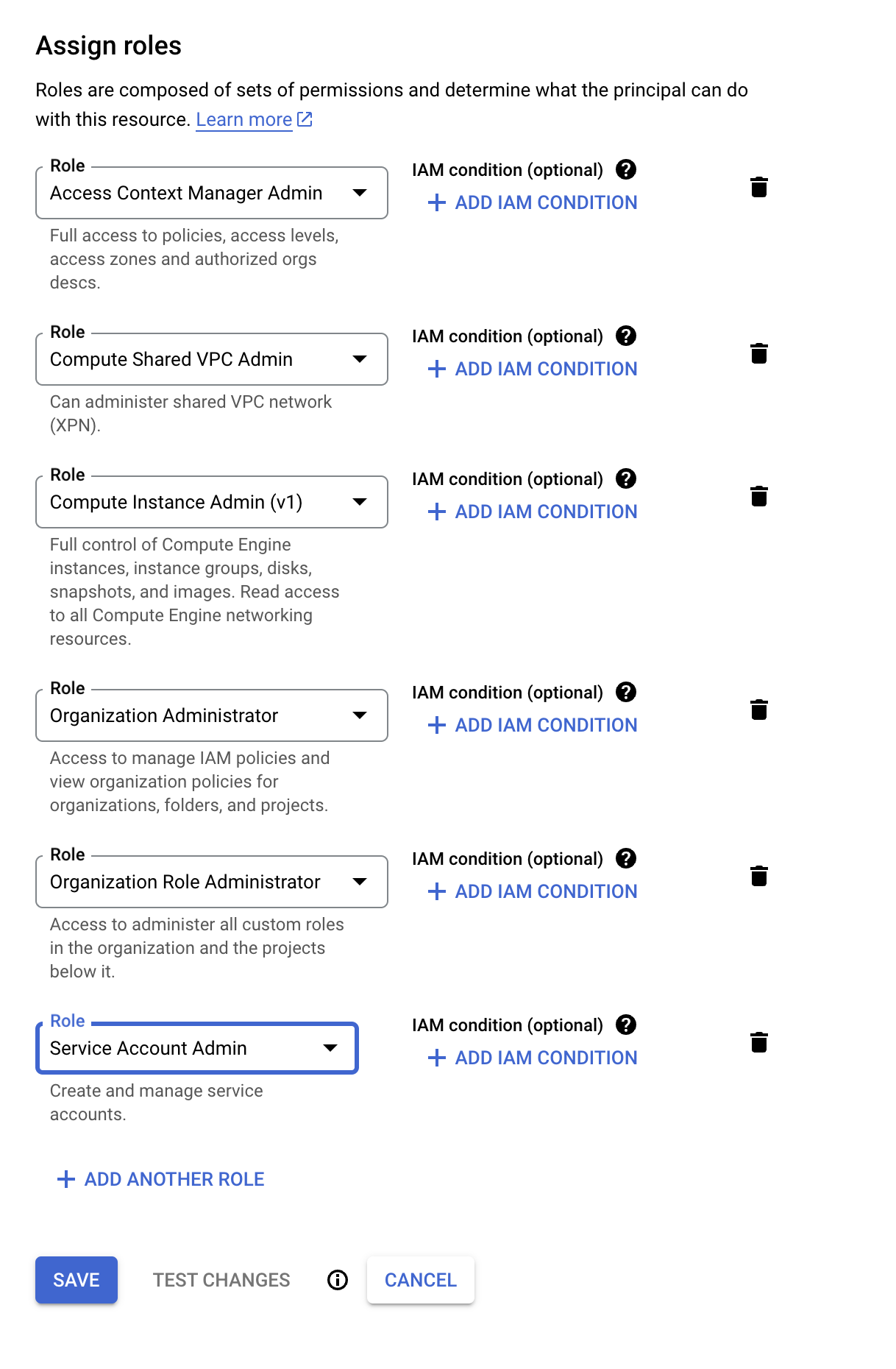Remove the Service Account Admin role entry
Screen dimensions: 896x1369
(759, 1043)
